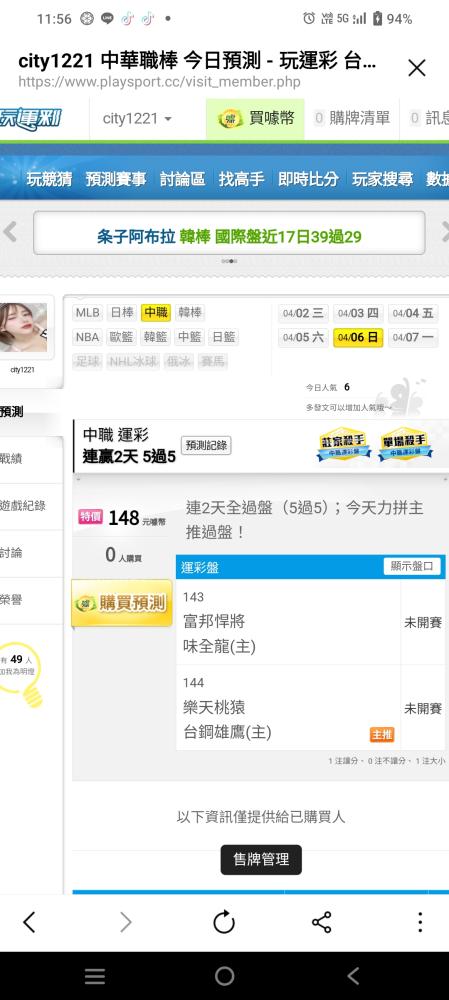
Task: Open Android recent apps button
Action: pos(95,976)
